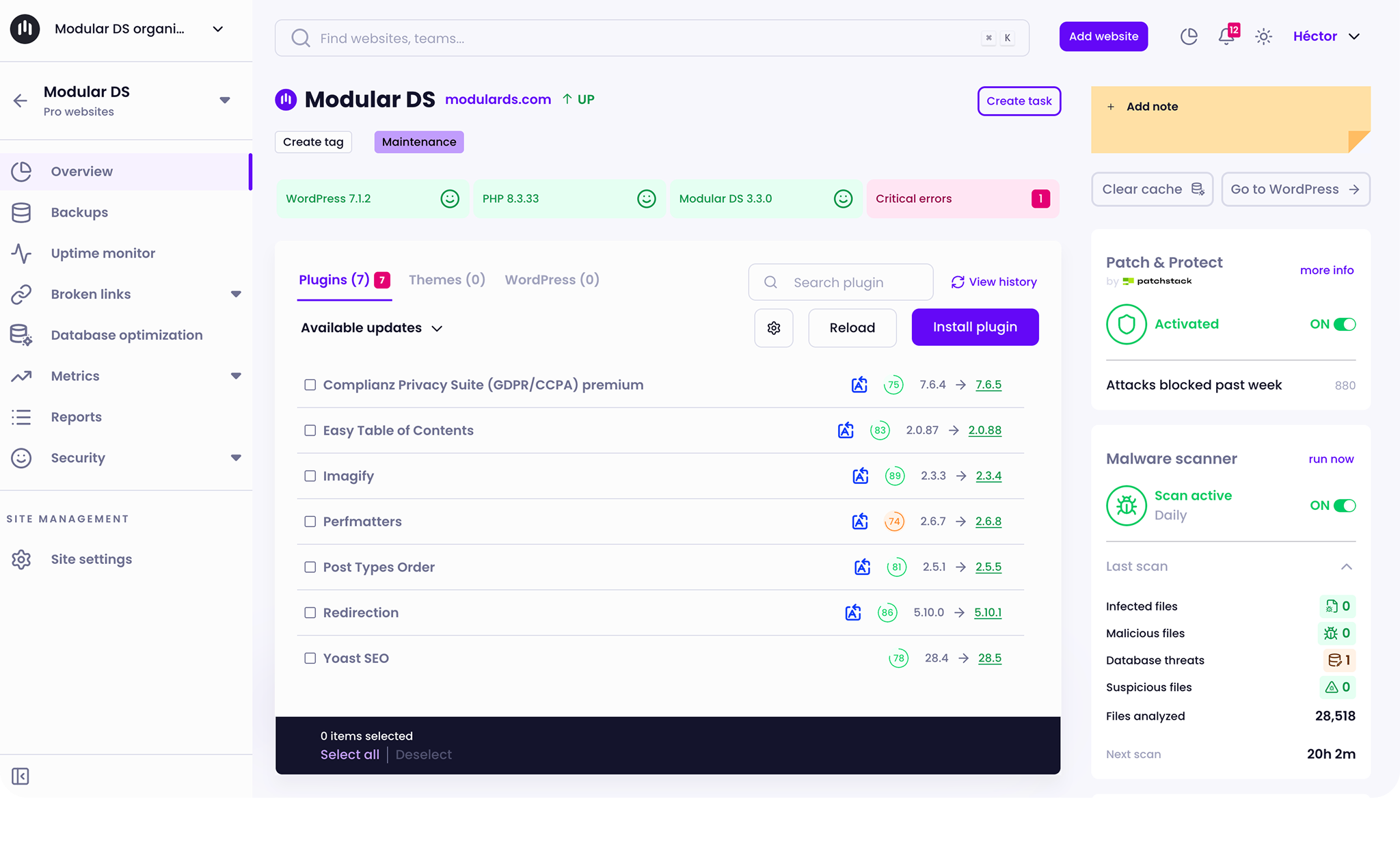Click the auto-update icon for Imagify
This screenshot has width=1400, height=851.
click(x=861, y=476)
